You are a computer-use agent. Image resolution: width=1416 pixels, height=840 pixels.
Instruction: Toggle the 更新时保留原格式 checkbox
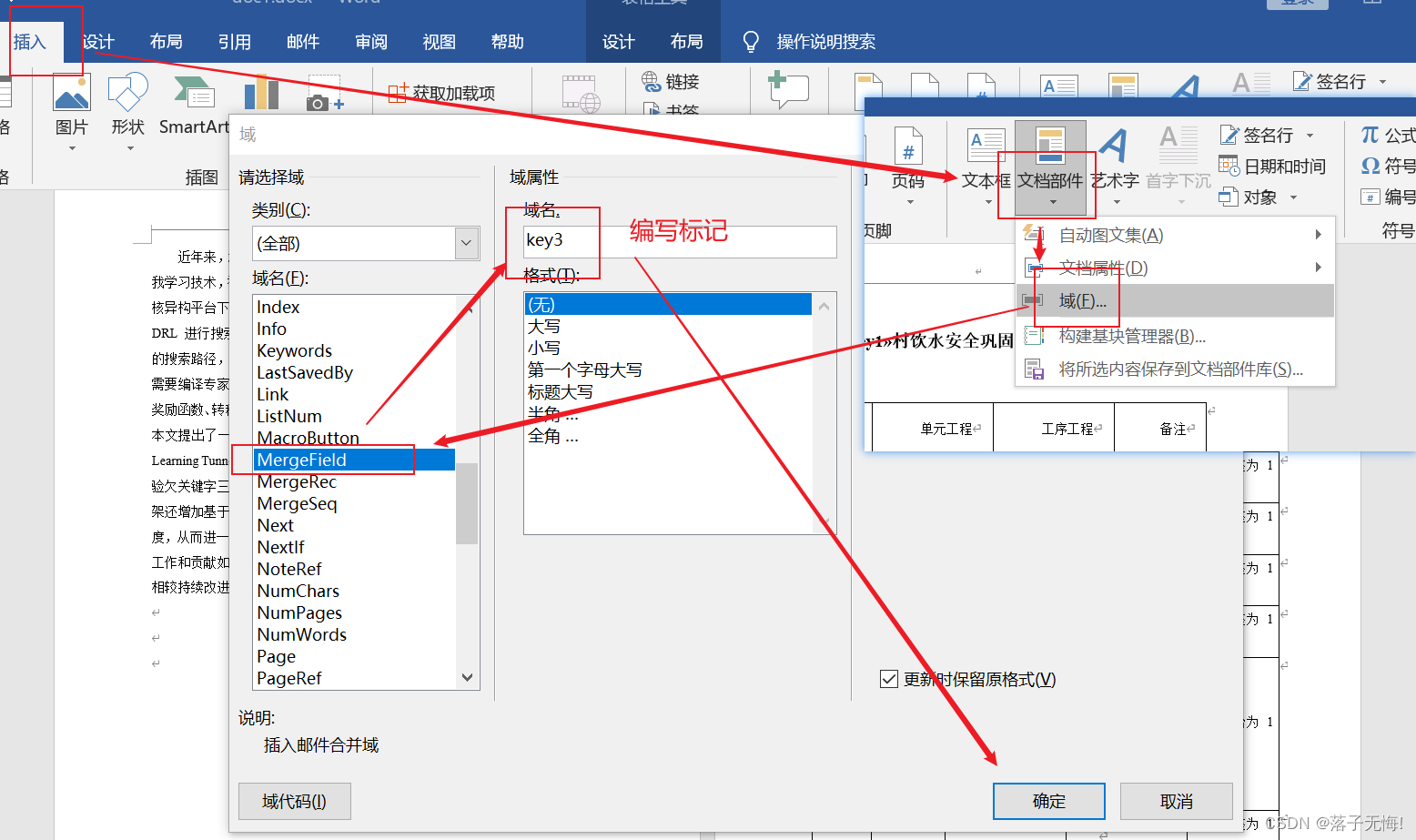point(889,678)
